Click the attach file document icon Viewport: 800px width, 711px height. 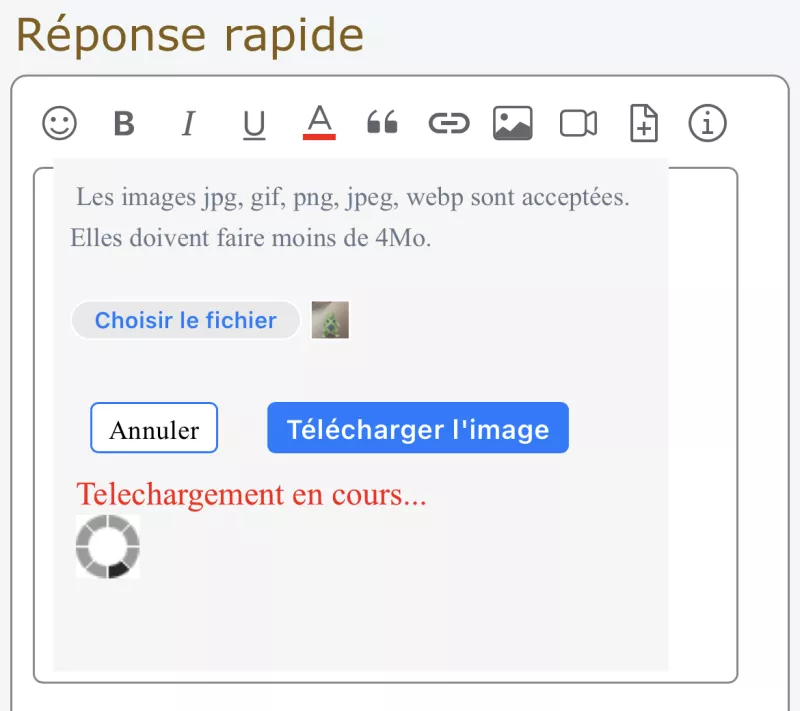click(x=643, y=123)
